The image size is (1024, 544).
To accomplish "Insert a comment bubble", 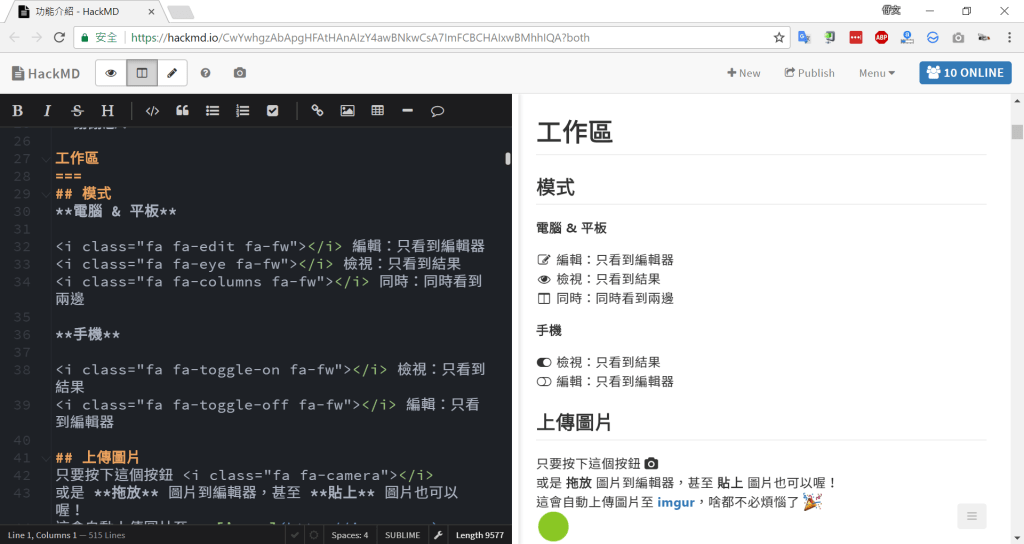I will point(437,111).
